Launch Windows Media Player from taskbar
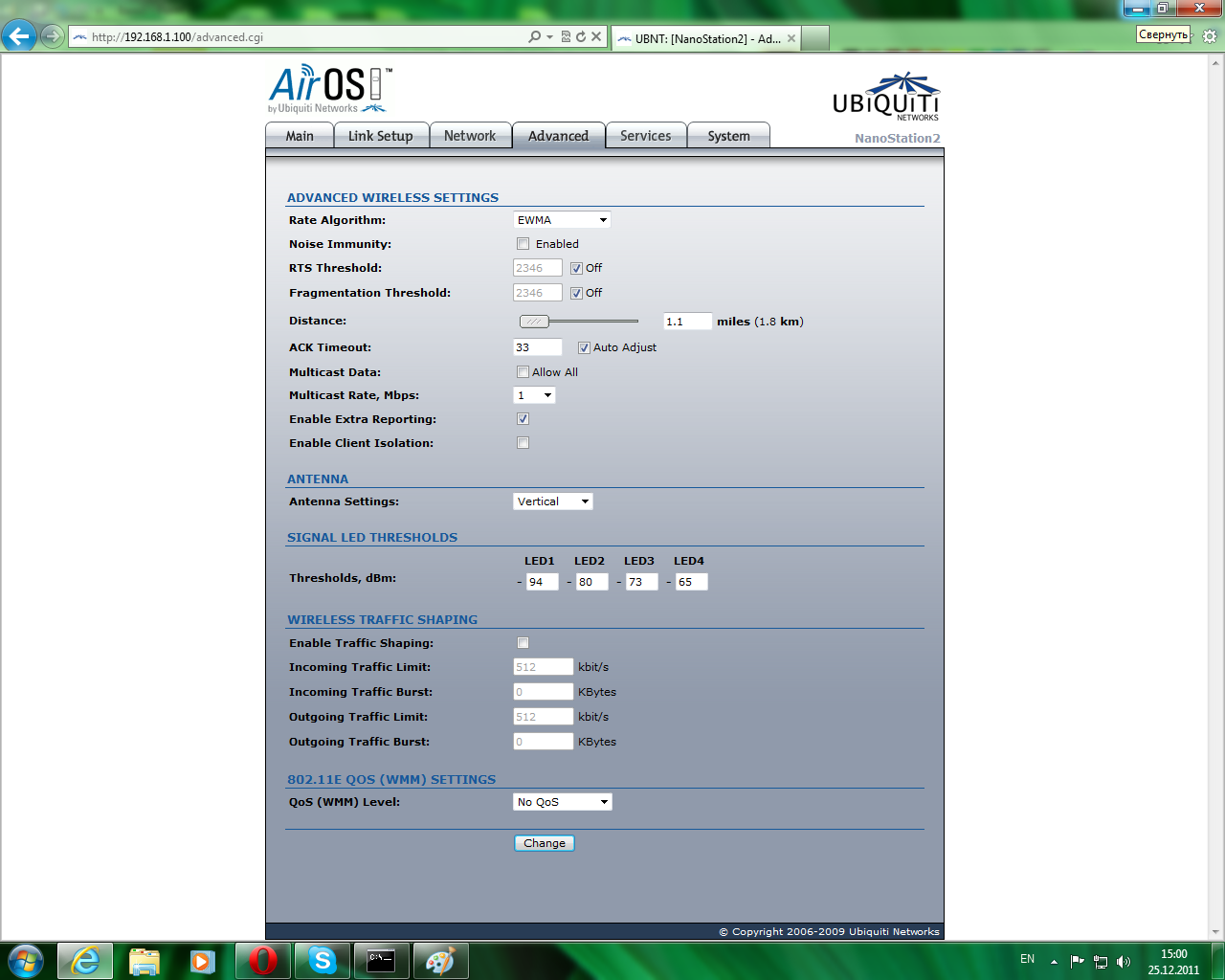Screen dimensions: 1225x980 pos(203,961)
